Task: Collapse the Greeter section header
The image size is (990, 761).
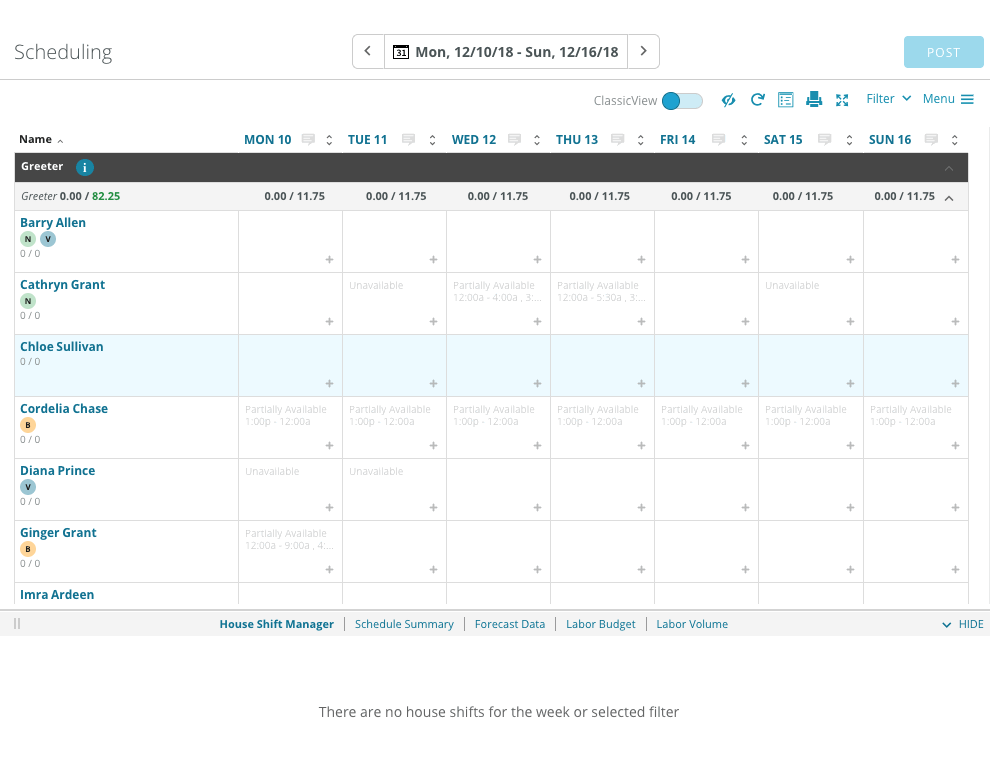Action: click(949, 168)
